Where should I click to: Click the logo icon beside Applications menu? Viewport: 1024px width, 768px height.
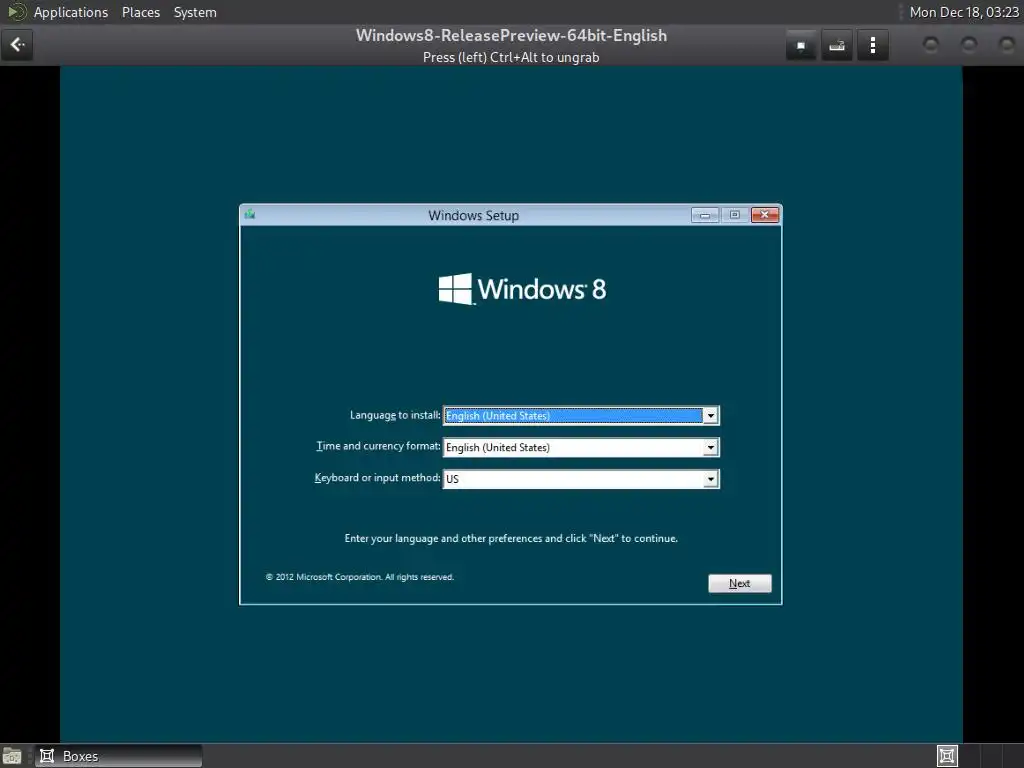16,12
